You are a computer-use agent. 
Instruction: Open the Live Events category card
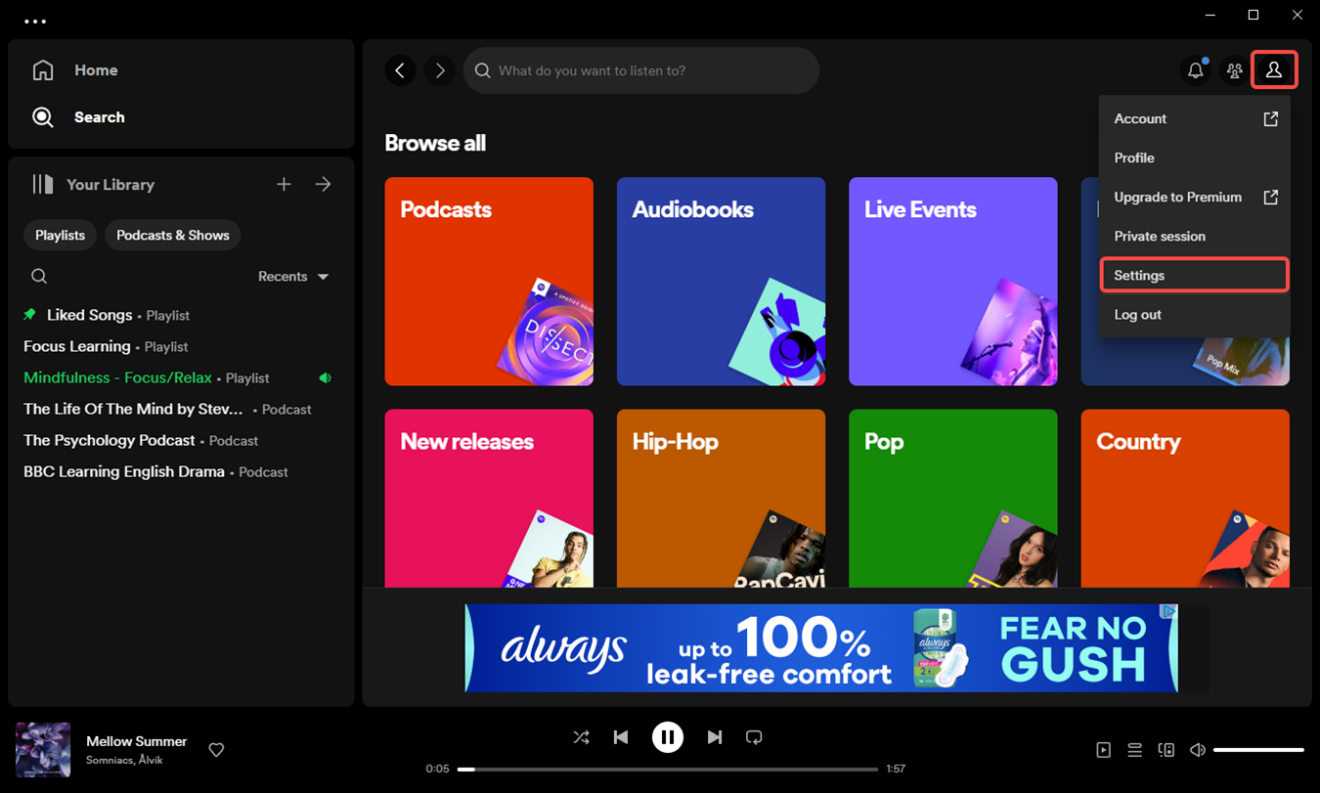coord(953,282)
